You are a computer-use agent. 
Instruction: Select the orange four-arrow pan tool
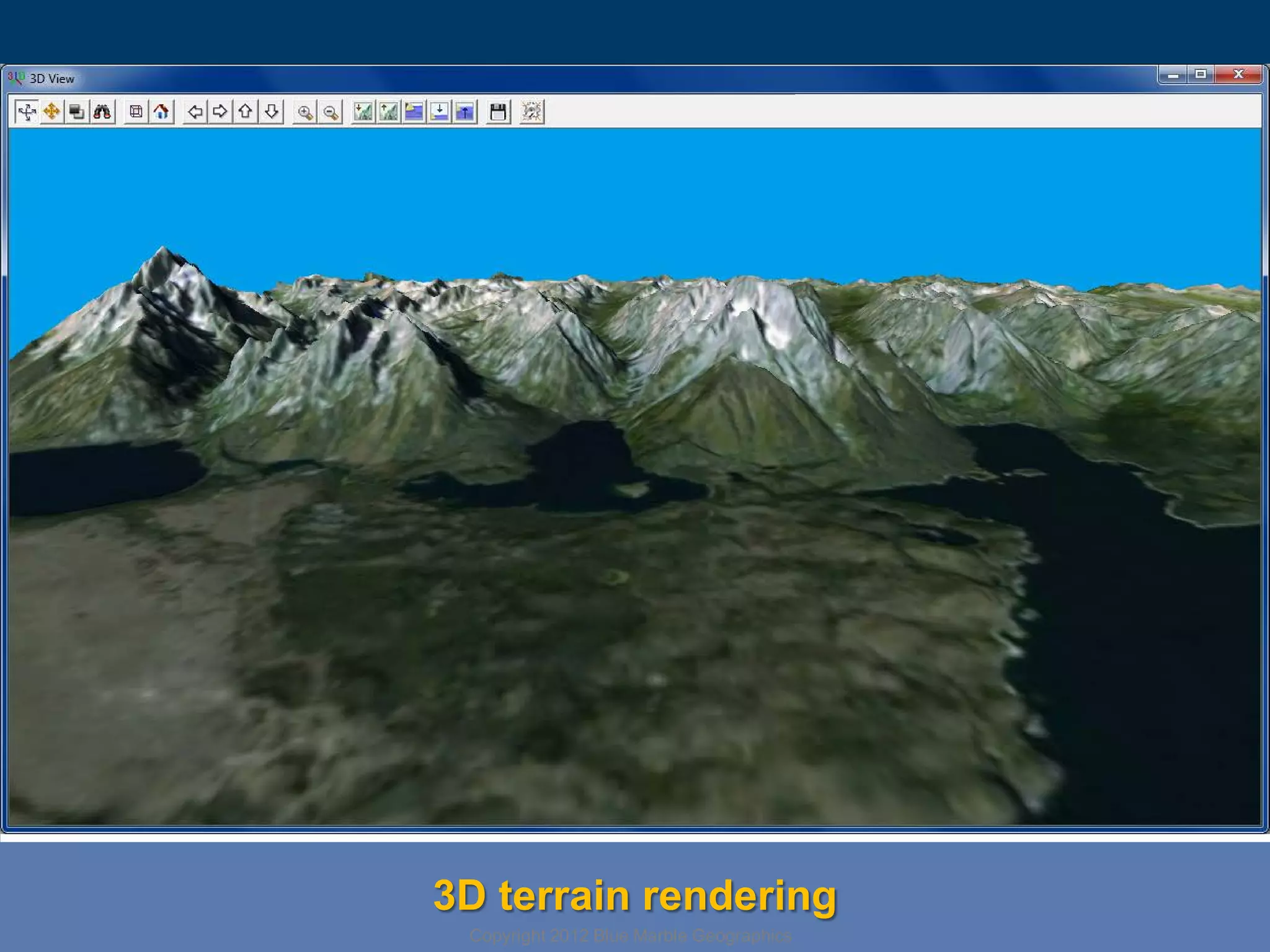click(x=52, y=112)
